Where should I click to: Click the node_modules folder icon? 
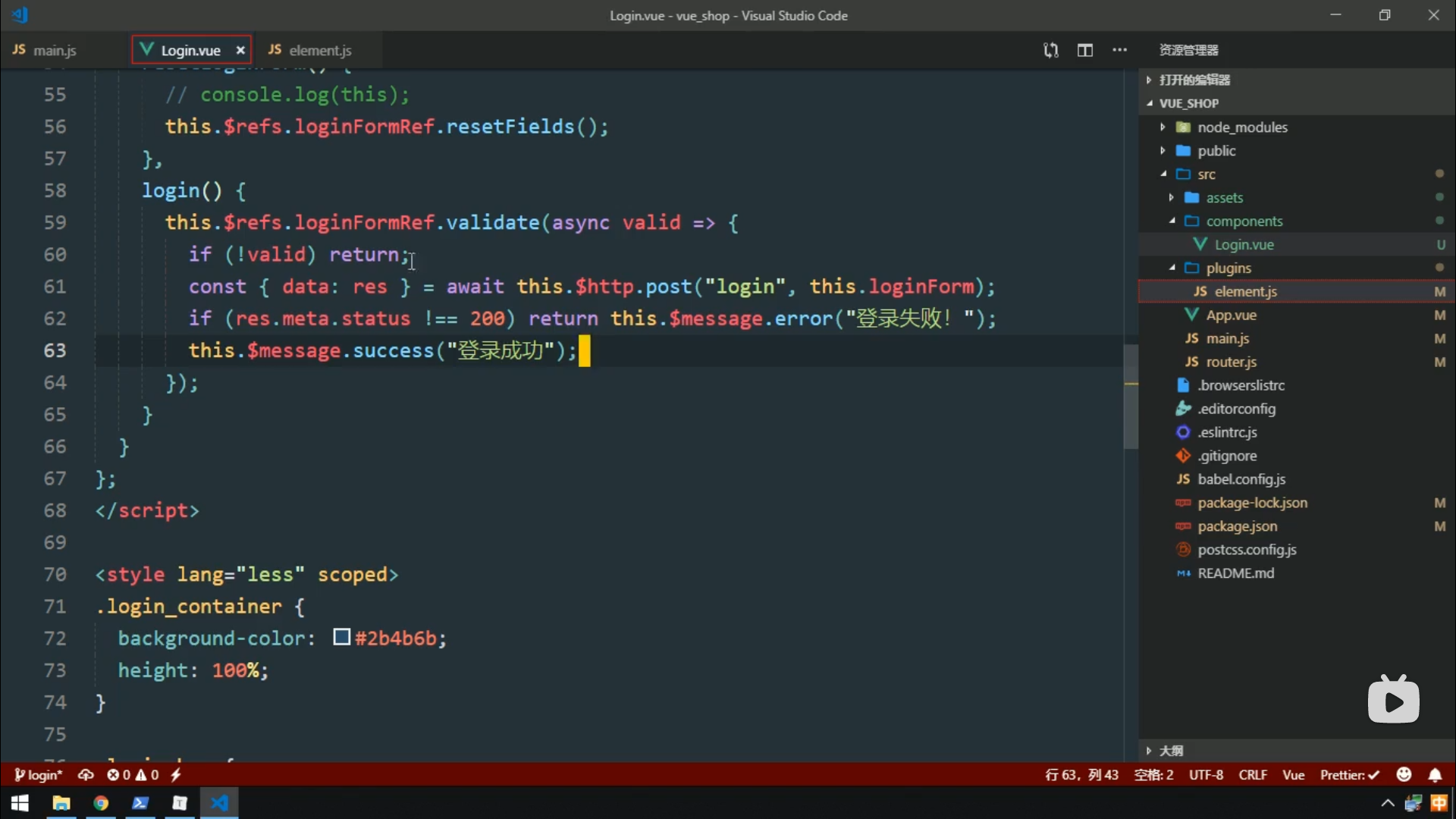pos(1183,127)
